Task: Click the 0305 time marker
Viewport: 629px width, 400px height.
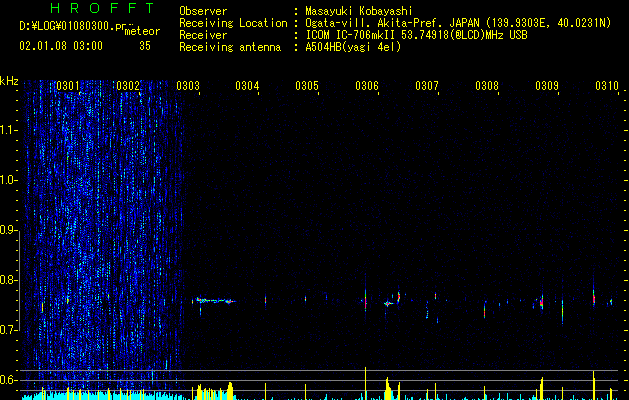Action: (x=307, y=86)
